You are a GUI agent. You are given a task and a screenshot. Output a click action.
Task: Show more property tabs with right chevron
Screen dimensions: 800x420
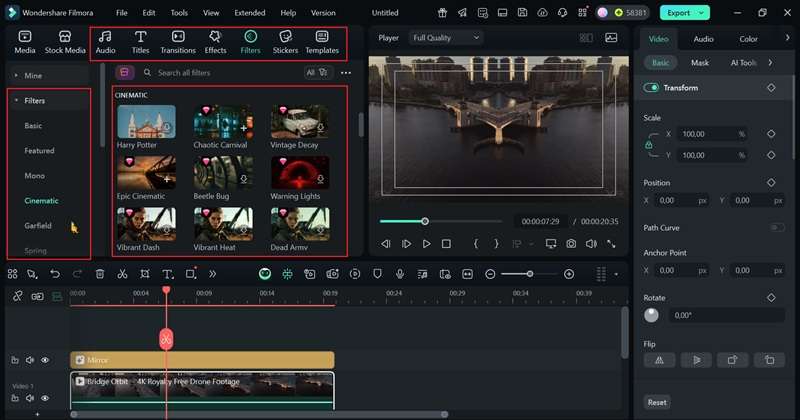787,38
